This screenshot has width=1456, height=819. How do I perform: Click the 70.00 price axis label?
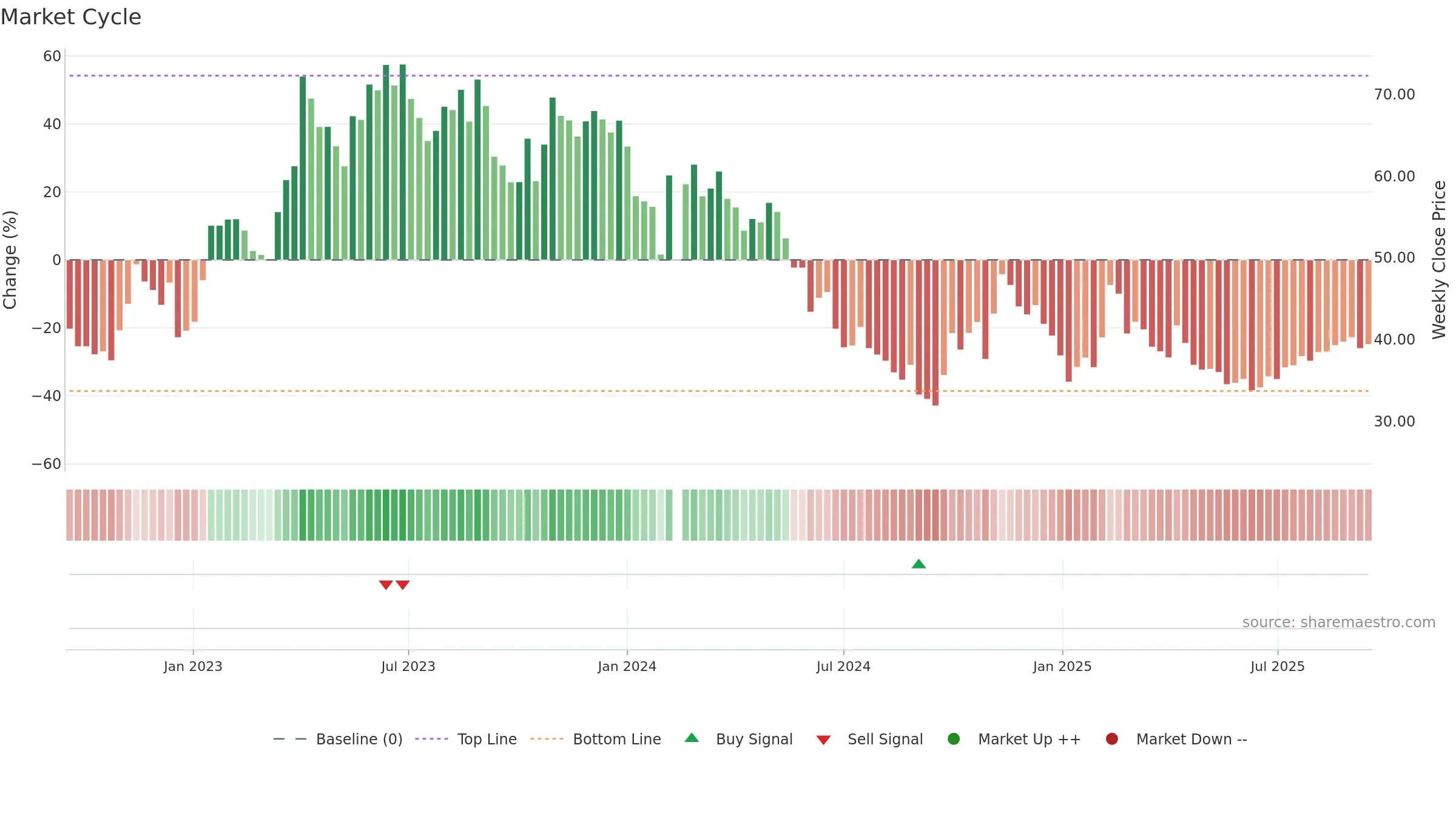(1394, 95)
